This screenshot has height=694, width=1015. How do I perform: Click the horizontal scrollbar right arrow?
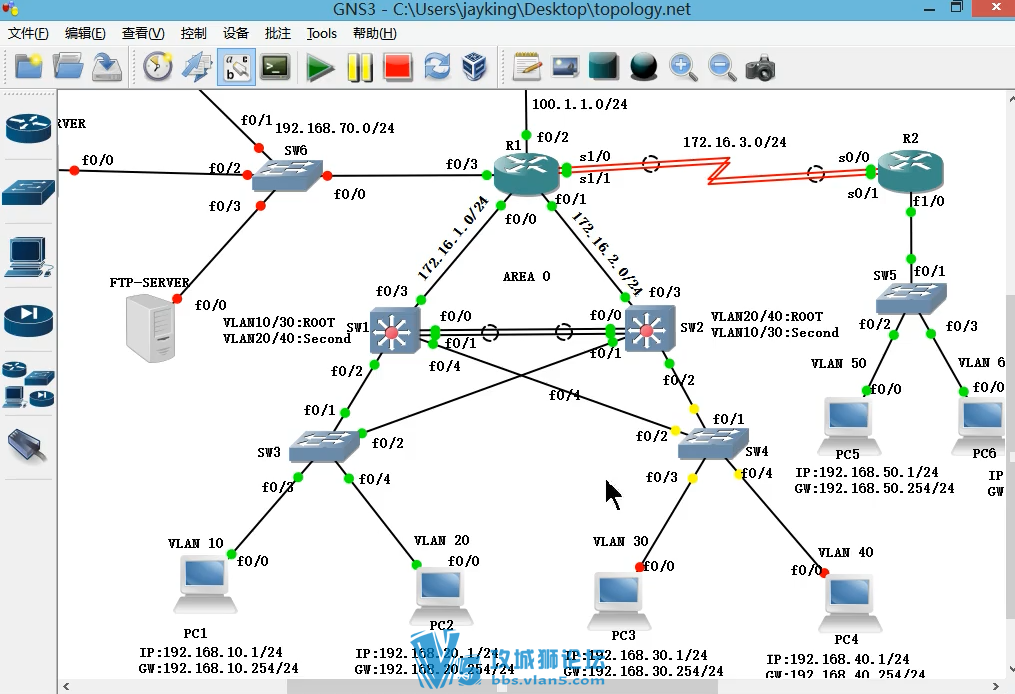[996, 686]
